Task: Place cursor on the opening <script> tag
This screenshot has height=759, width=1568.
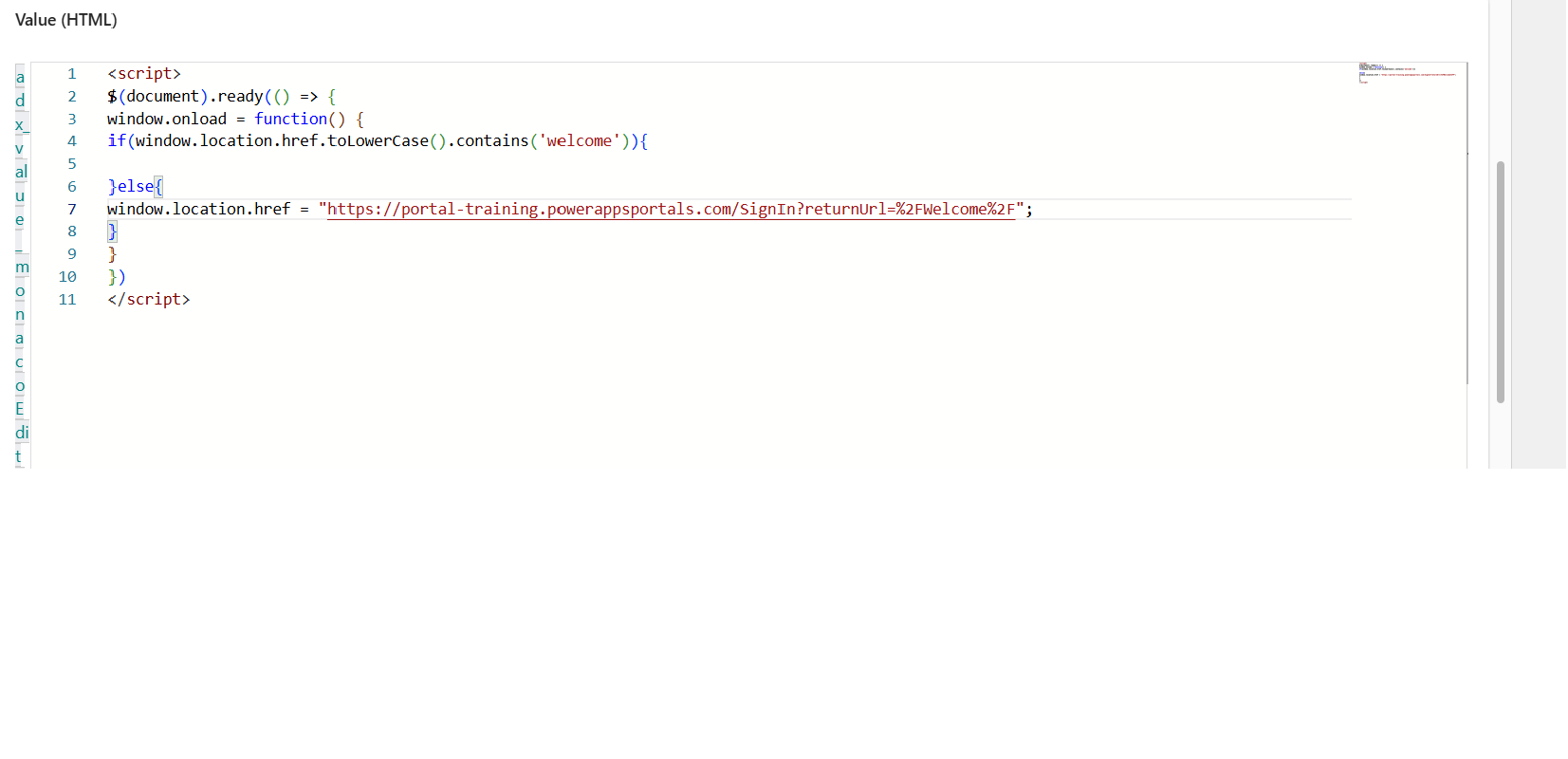Action: pyautogui.click(x=144, y=74)
